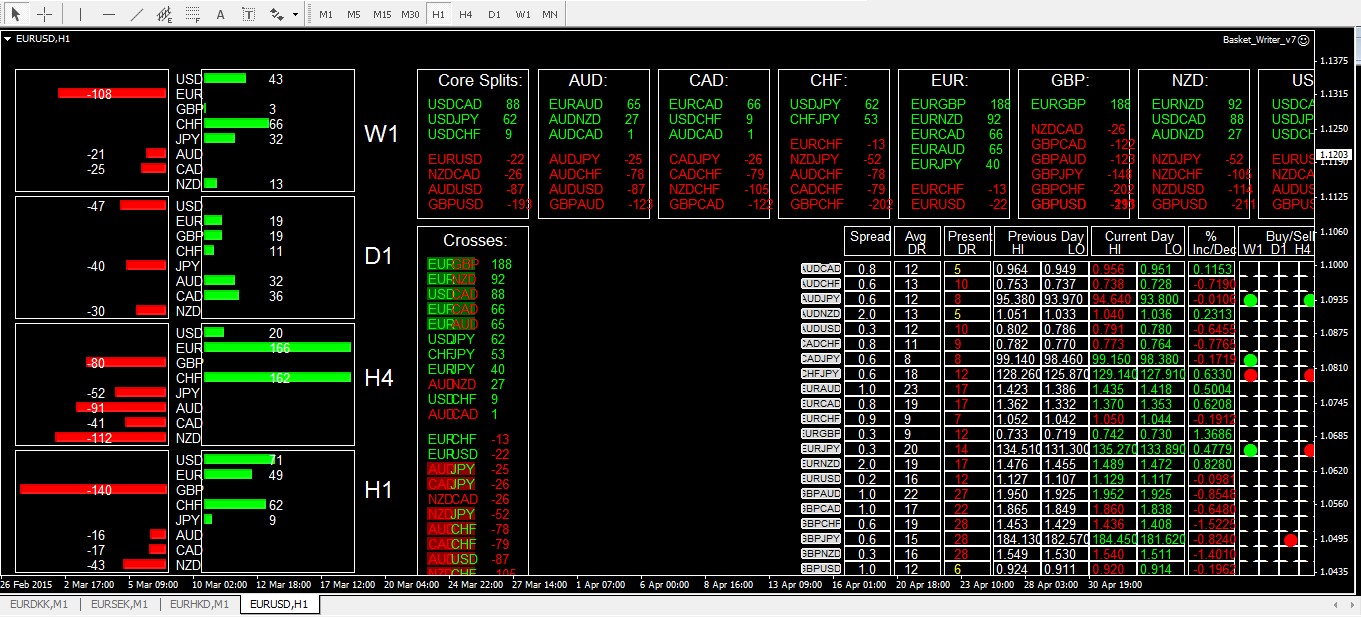The image size is (1361, 617).
Task: Click the GBPUSD pair button
Action: pos(822,568)
